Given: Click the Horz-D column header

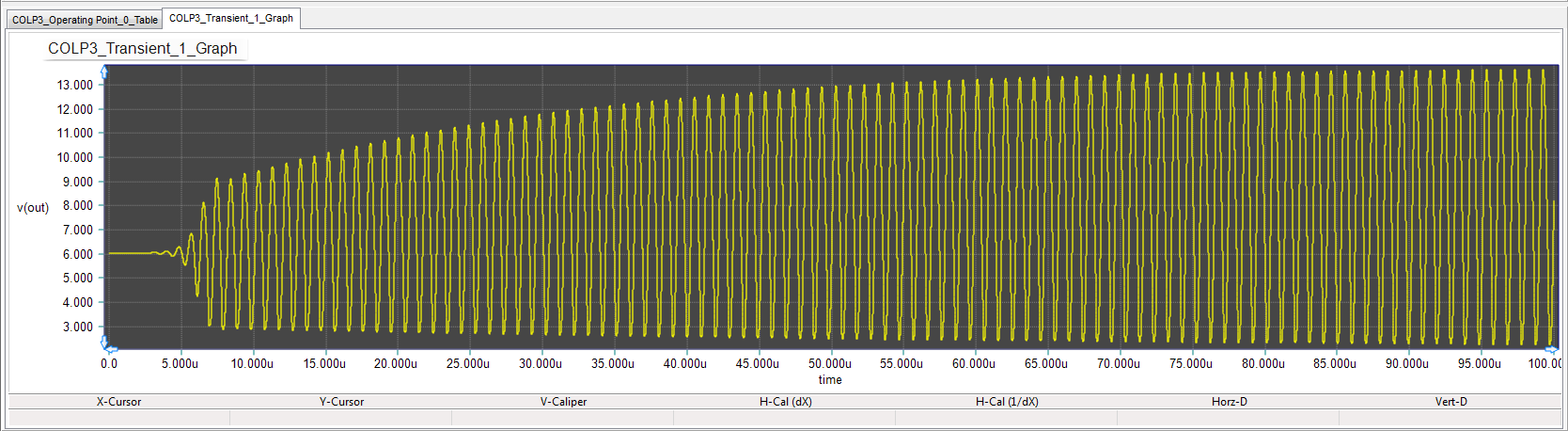Looking at the screenshot, I should point(1229,402).
